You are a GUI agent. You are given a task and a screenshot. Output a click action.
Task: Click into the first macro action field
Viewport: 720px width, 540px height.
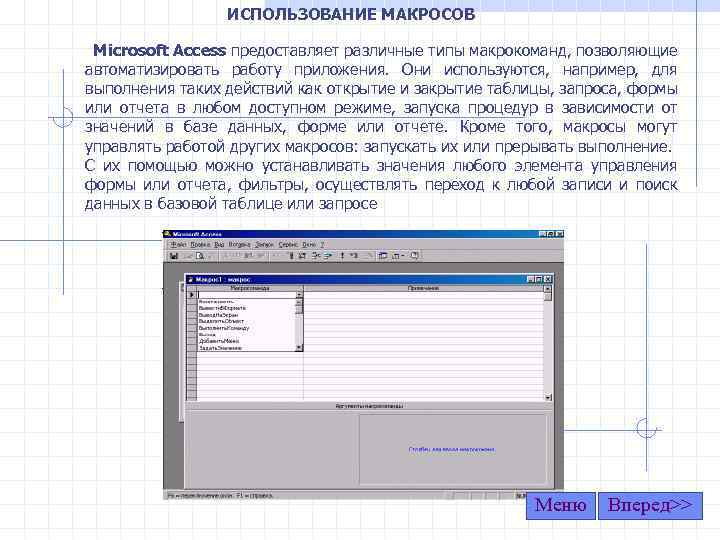pos(247,295)
